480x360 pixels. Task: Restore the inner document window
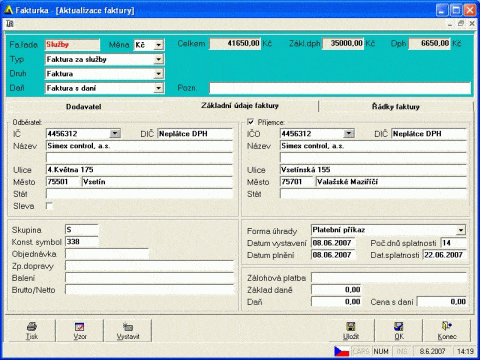pos(461,24)
